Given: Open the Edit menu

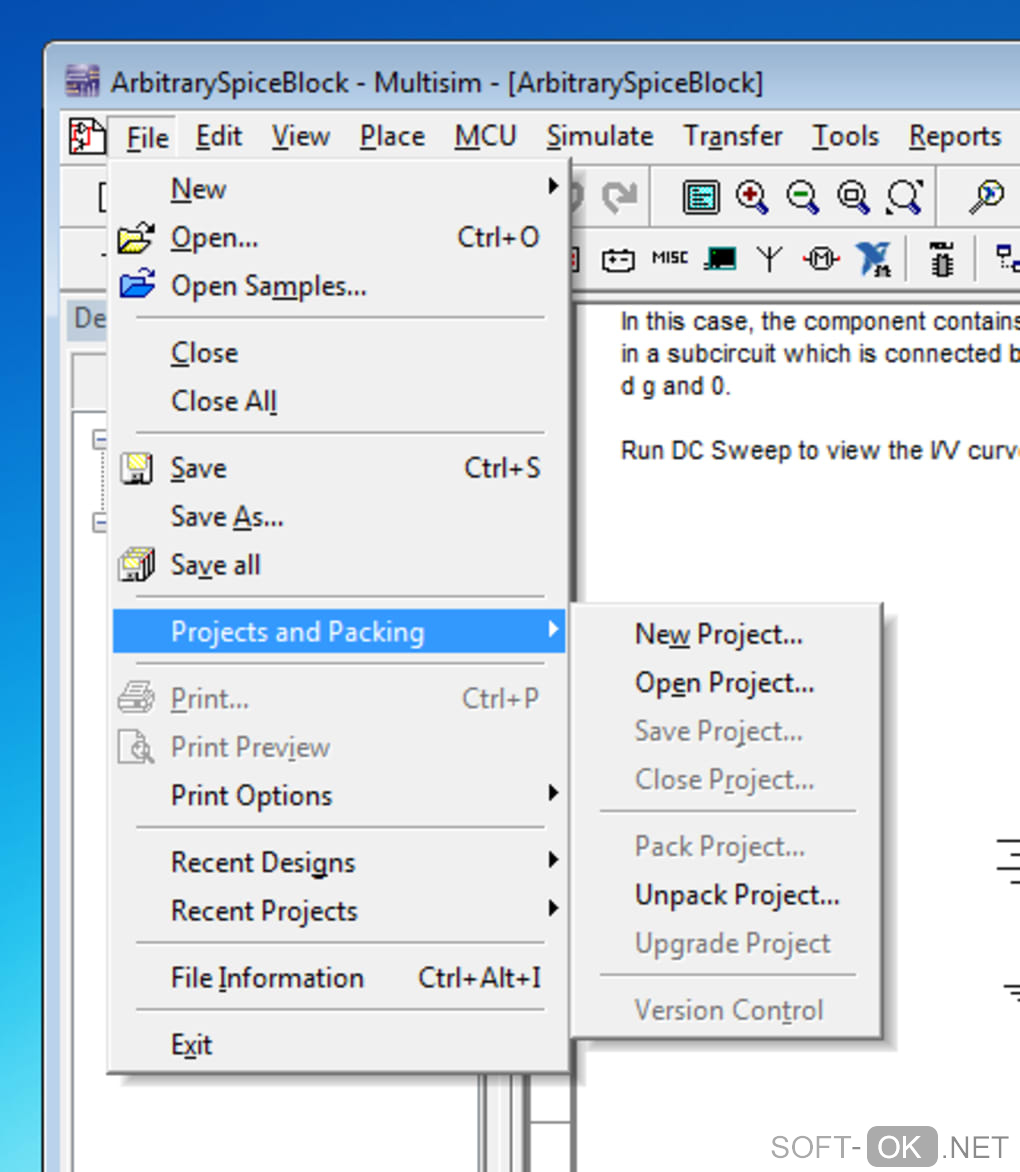Looking at the screenshot, I should 219,136.
